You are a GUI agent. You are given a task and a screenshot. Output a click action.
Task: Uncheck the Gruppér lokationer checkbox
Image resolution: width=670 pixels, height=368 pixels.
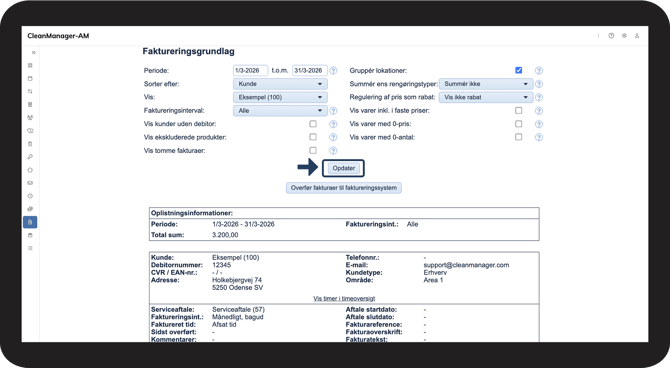pos(518,70)
